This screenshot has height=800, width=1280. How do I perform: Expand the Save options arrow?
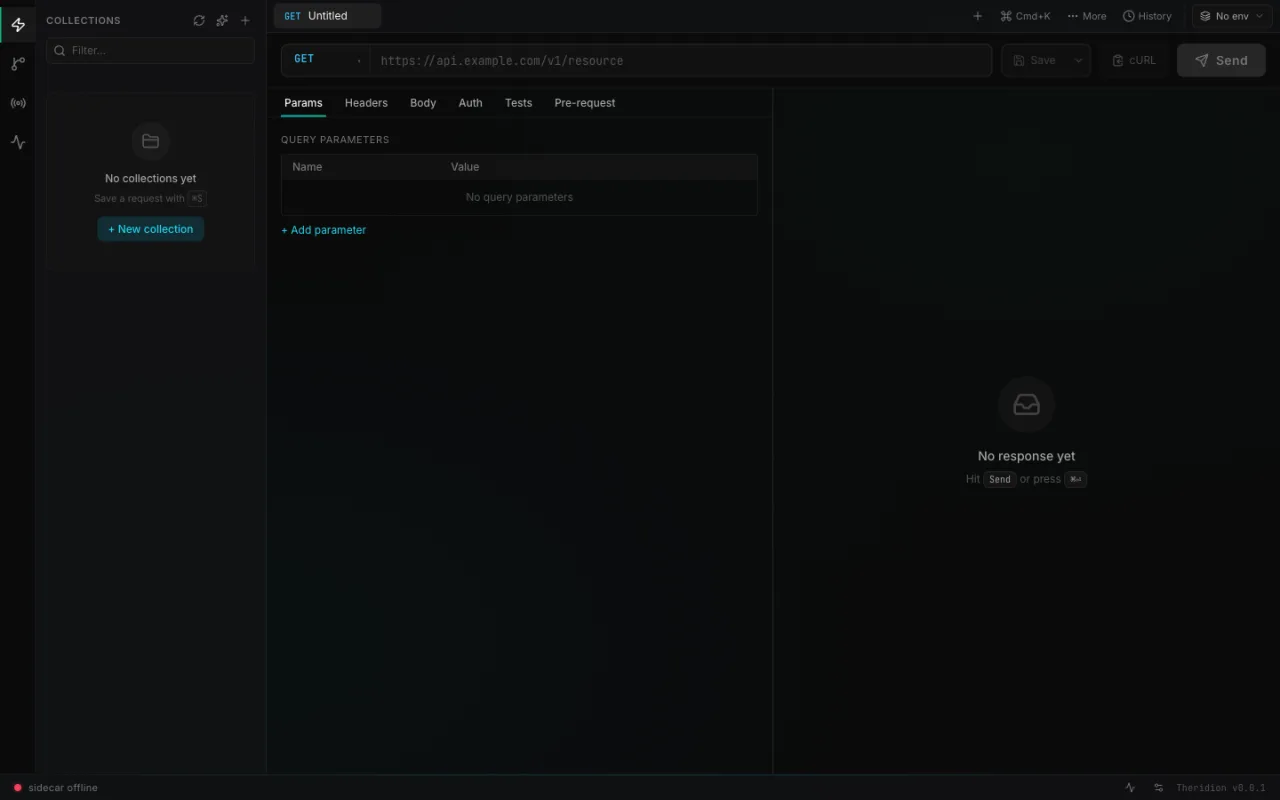pyautogui.click(x=1078, y=60)
